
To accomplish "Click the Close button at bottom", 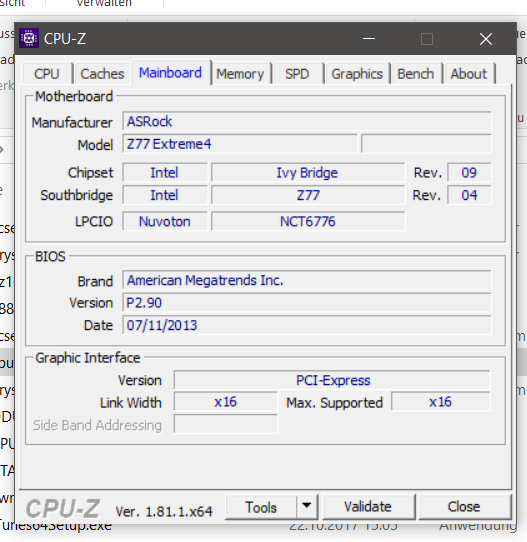I will point(464,507).
